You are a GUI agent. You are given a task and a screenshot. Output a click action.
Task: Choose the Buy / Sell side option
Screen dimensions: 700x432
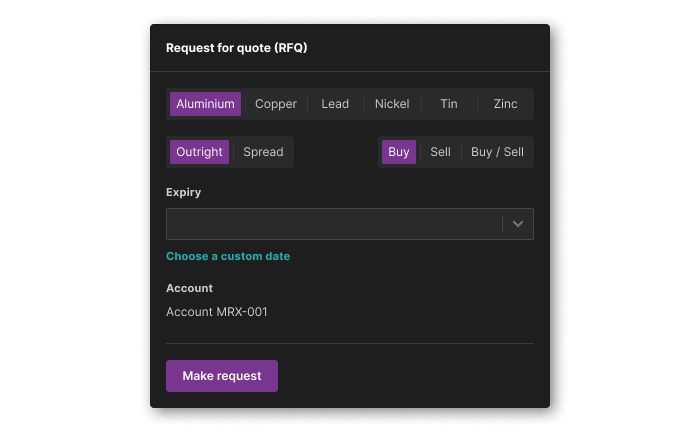click(x=497, y=152)
